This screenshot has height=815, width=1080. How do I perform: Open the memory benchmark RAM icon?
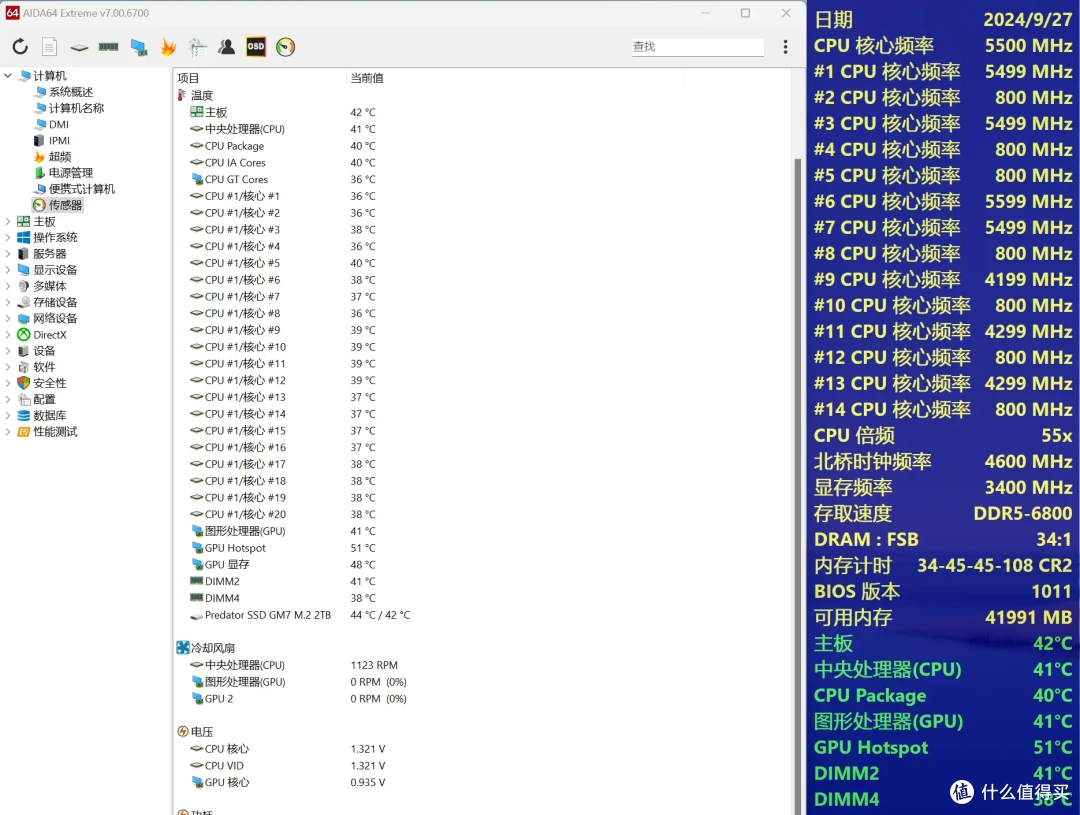point(108,47)
